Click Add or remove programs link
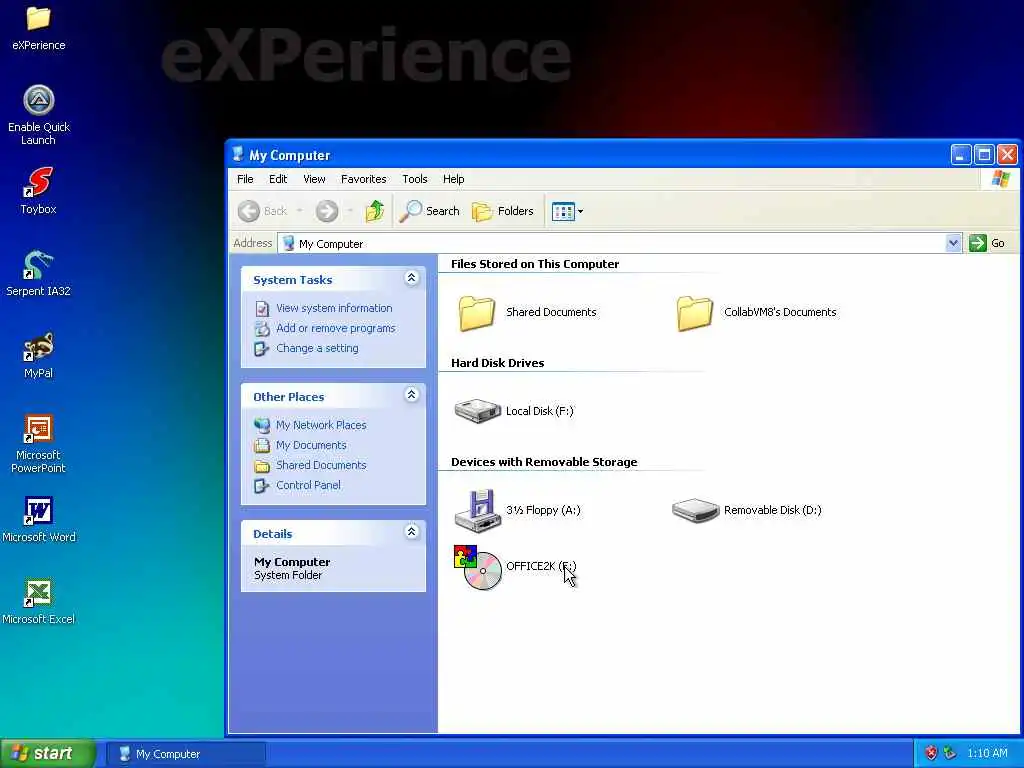Image resolution: width=1024 pixels, height=768 pixels. (x=335, y=328)
